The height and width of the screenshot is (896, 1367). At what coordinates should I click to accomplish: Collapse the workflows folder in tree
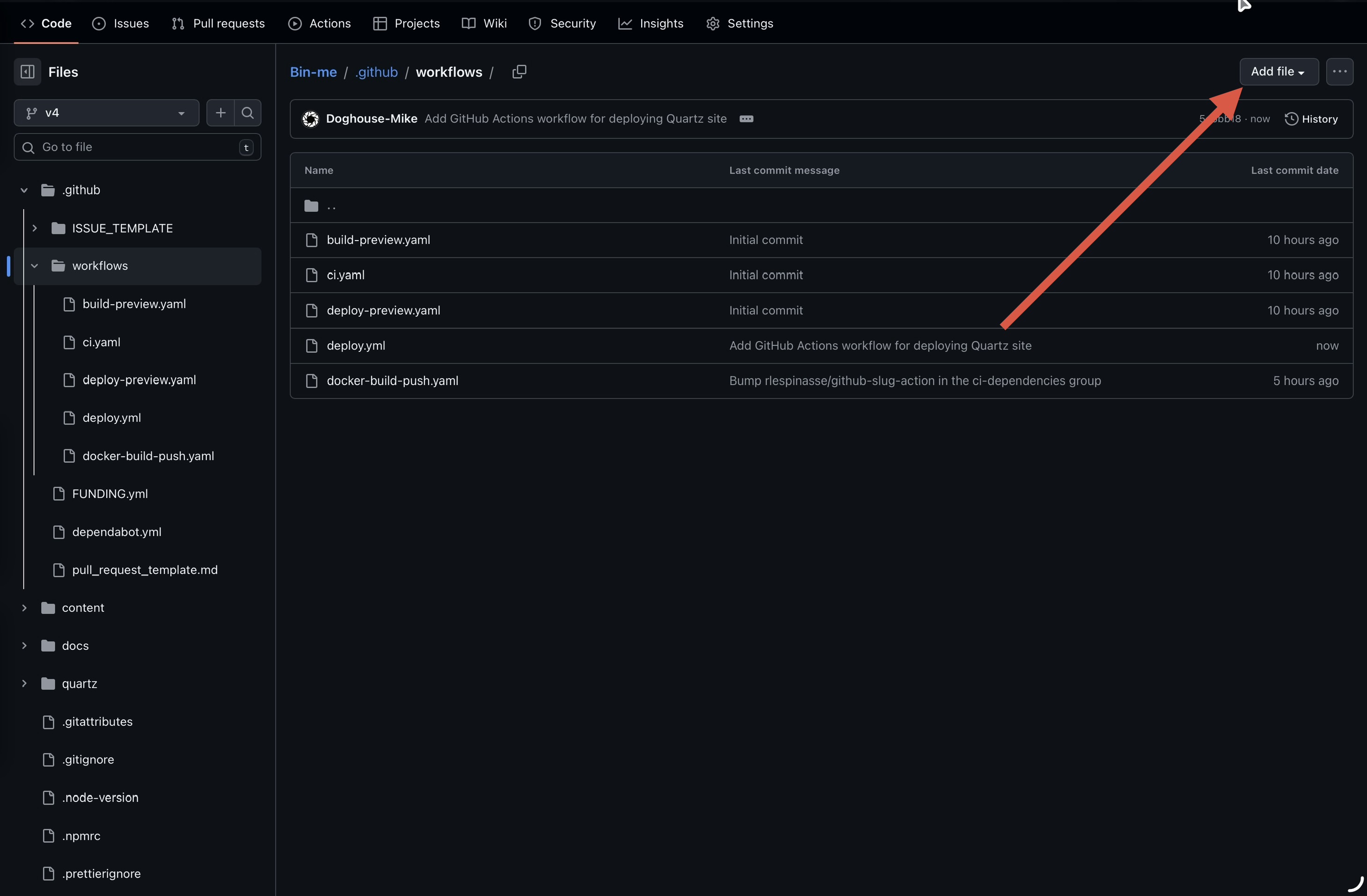(x=35, y=266)
